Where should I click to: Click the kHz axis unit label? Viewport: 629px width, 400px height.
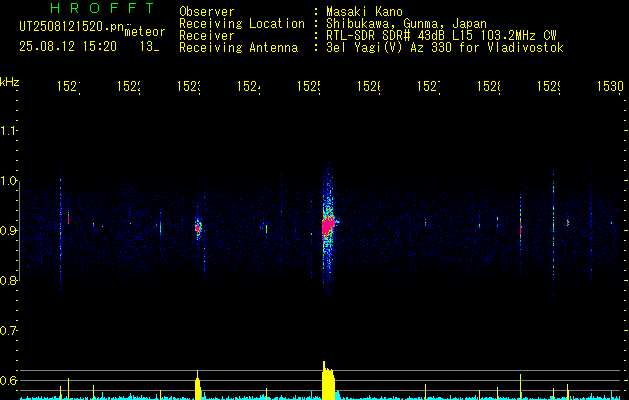pyautogui.click(x=9, y=82)
